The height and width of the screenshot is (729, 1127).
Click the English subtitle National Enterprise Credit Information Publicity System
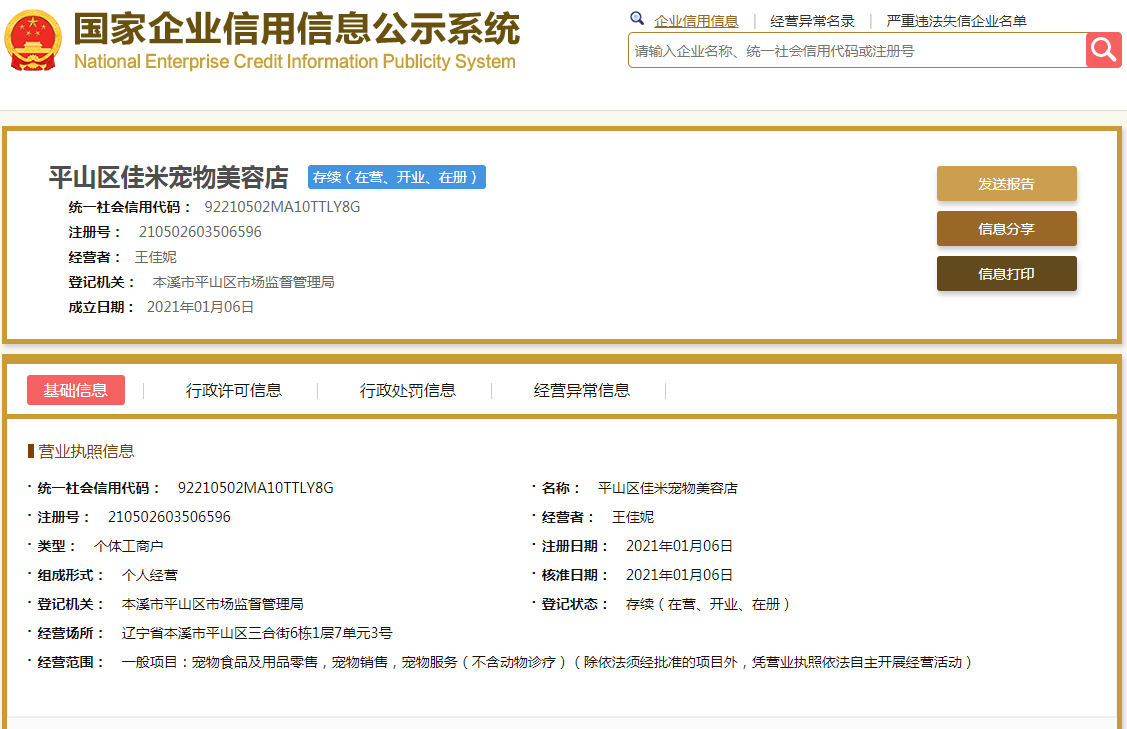295,62
